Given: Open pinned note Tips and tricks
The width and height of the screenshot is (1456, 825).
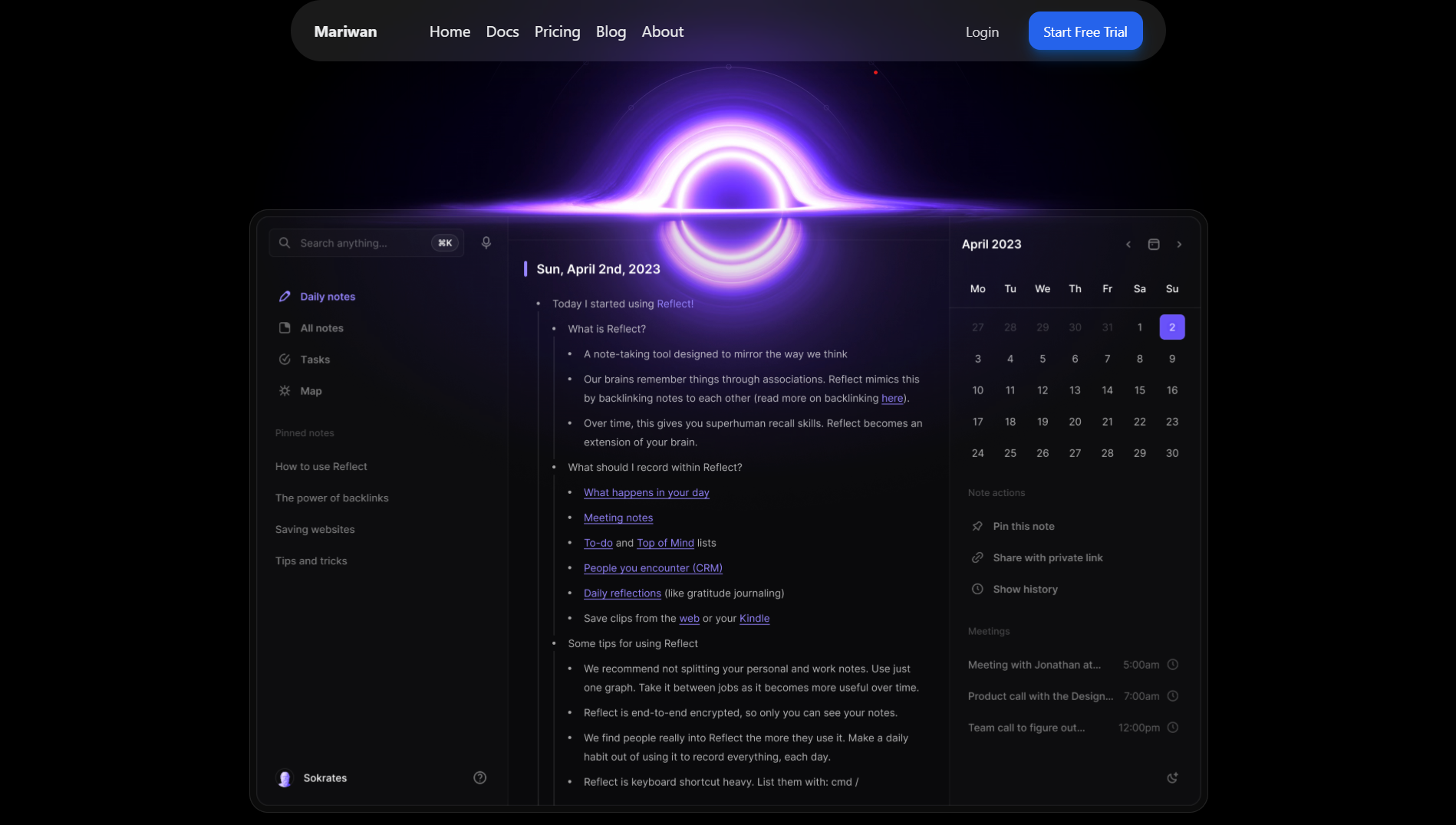Looking at the screenshot, I should tap(311, 561).
